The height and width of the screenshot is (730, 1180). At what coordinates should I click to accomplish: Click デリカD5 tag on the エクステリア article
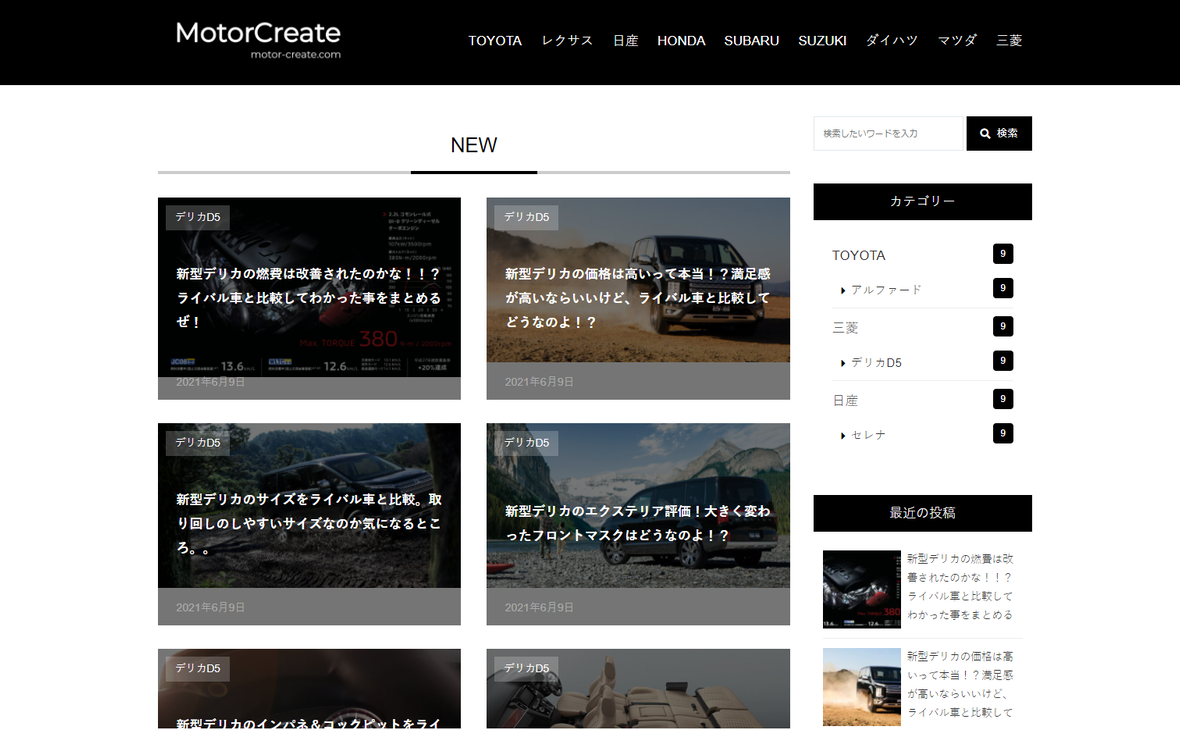point(527,443)
